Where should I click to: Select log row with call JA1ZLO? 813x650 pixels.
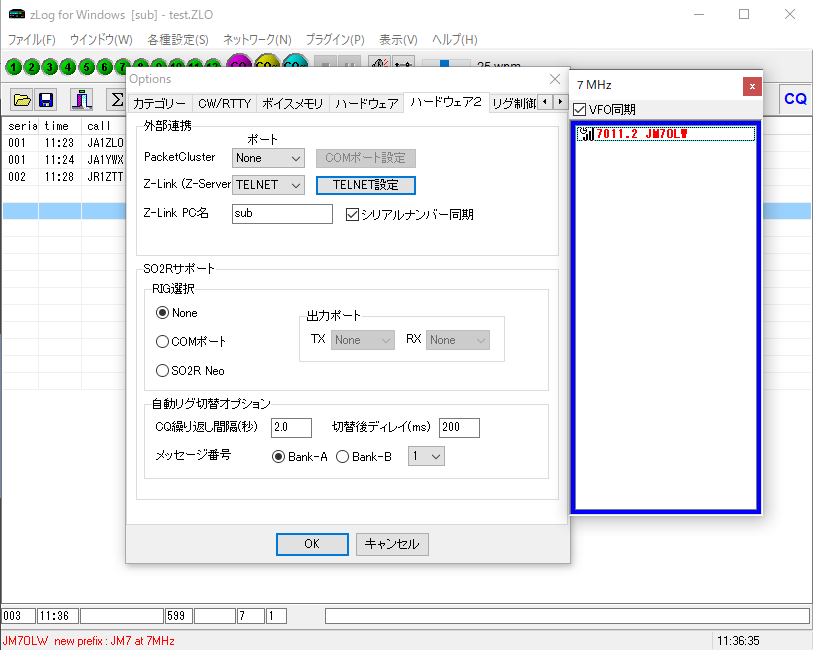[65, 143]
